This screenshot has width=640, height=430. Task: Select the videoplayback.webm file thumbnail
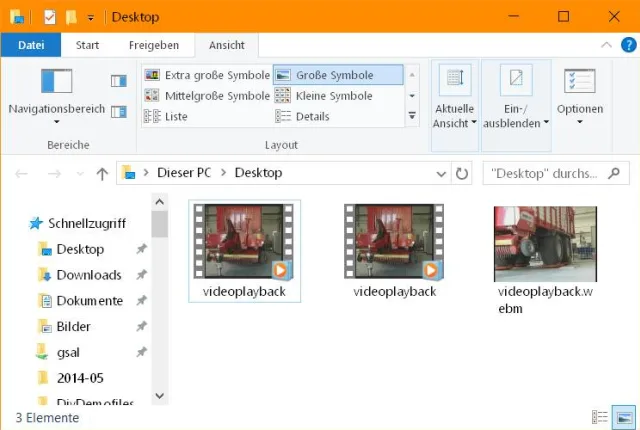(545, 244)
